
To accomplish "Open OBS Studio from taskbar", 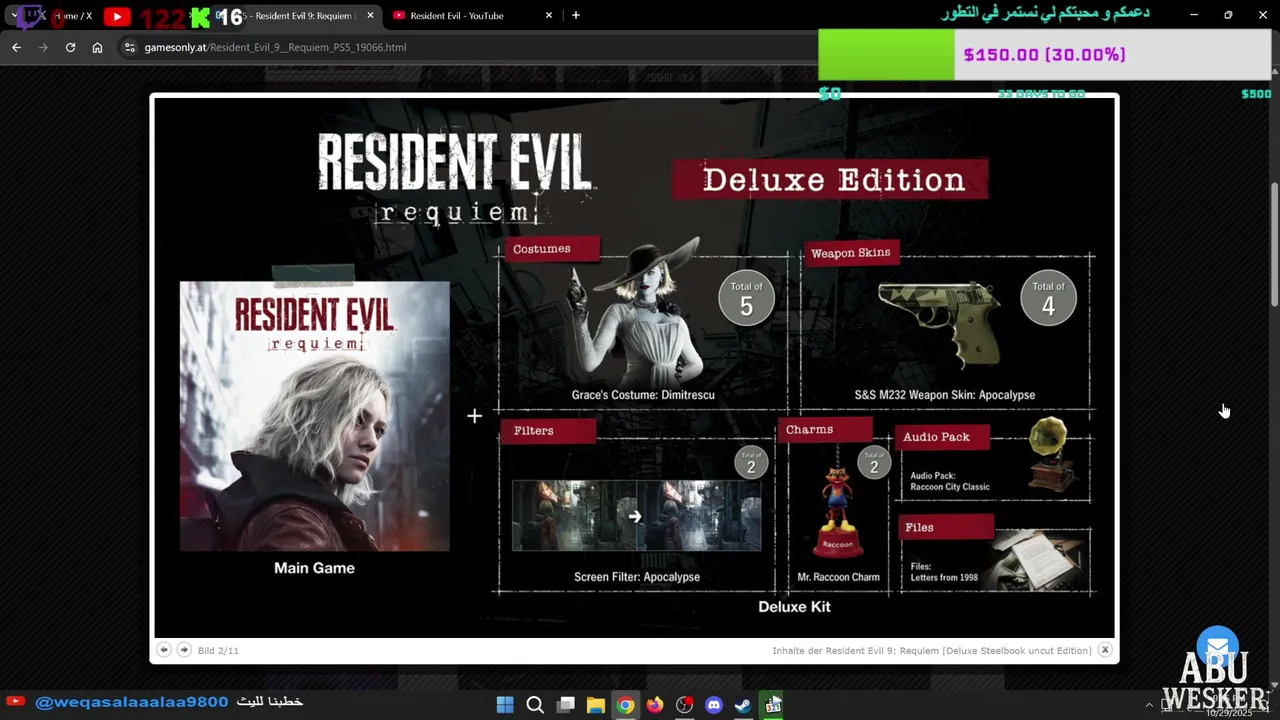I will pyautogui.click(x=684, y=705).
